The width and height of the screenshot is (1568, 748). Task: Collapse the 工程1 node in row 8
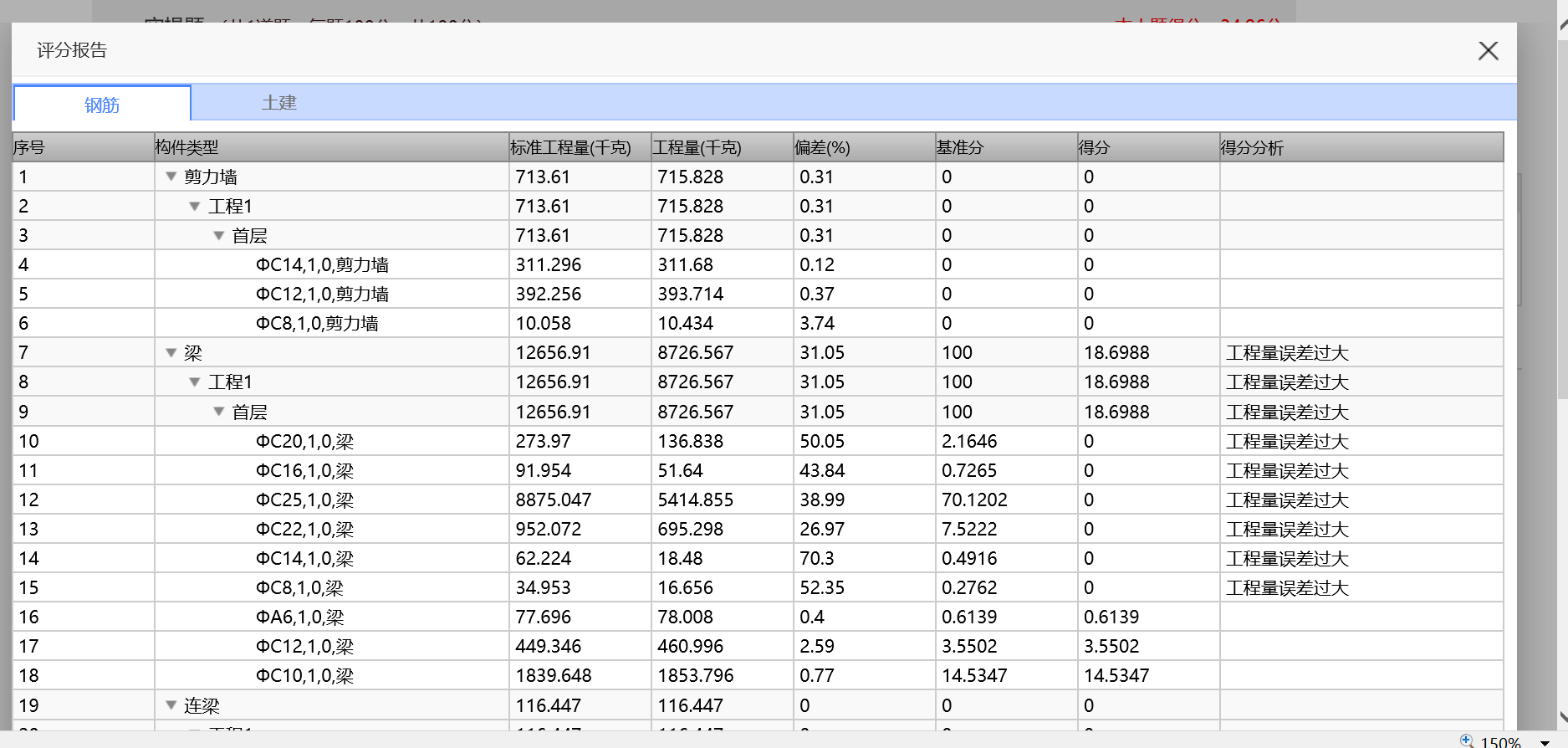[194, 382]
